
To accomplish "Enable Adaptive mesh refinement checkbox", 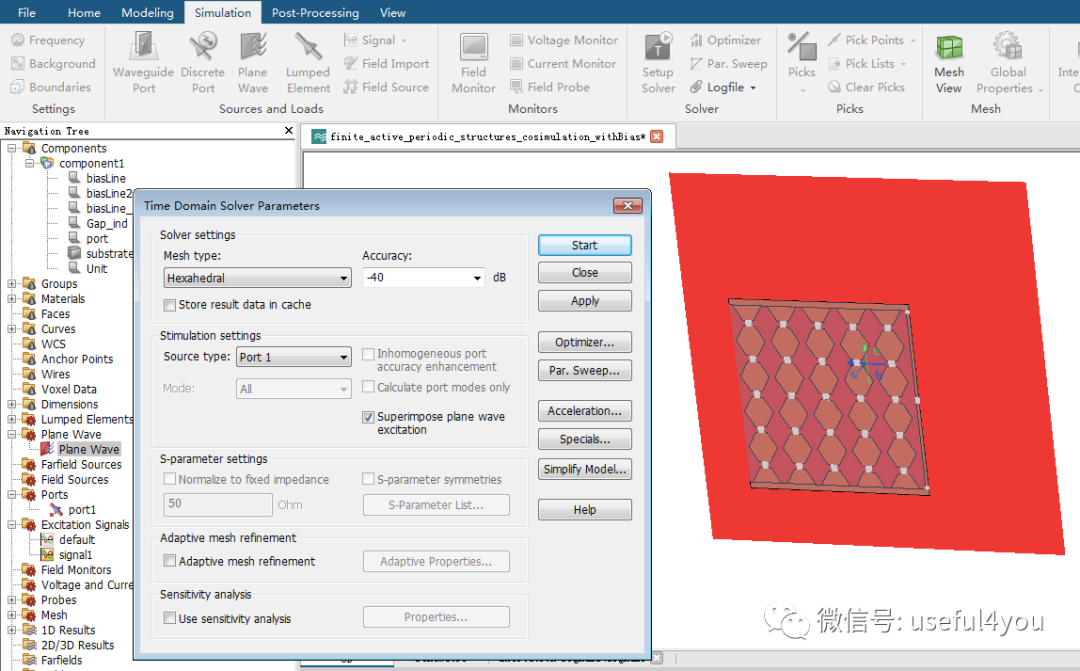I will [x=169, y=561].
